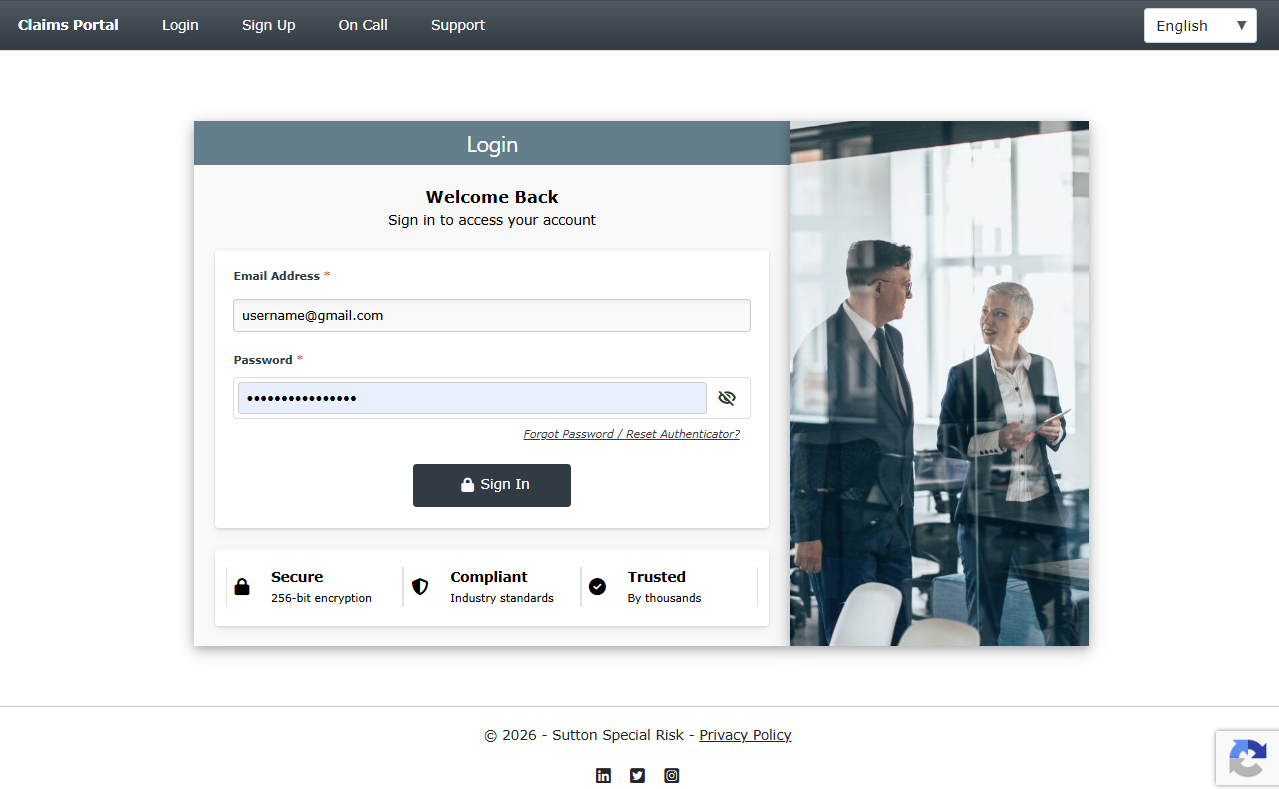The width and height of the screenshot is (1279, 789).
Task: Open the Privacy Policy link
Action: pos(745,735)
